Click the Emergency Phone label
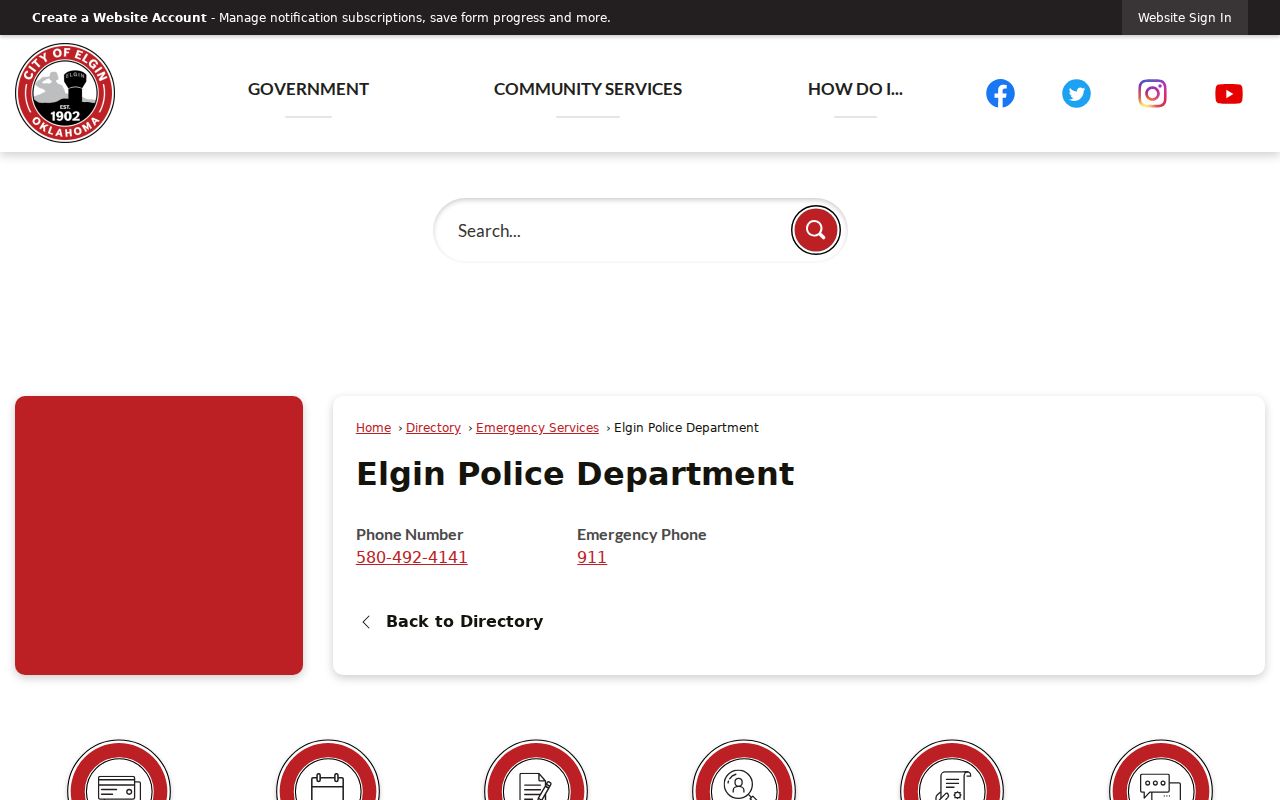1280x800 pixels. (x=641, y=535)
